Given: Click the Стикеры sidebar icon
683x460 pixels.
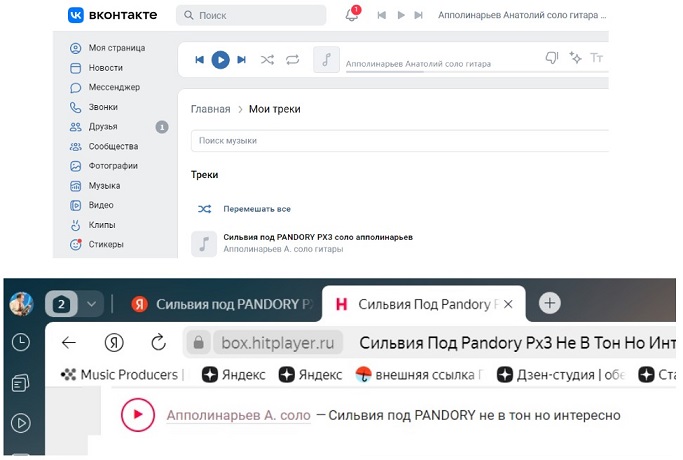Looking at the screenshot, I should click(75, 244).
